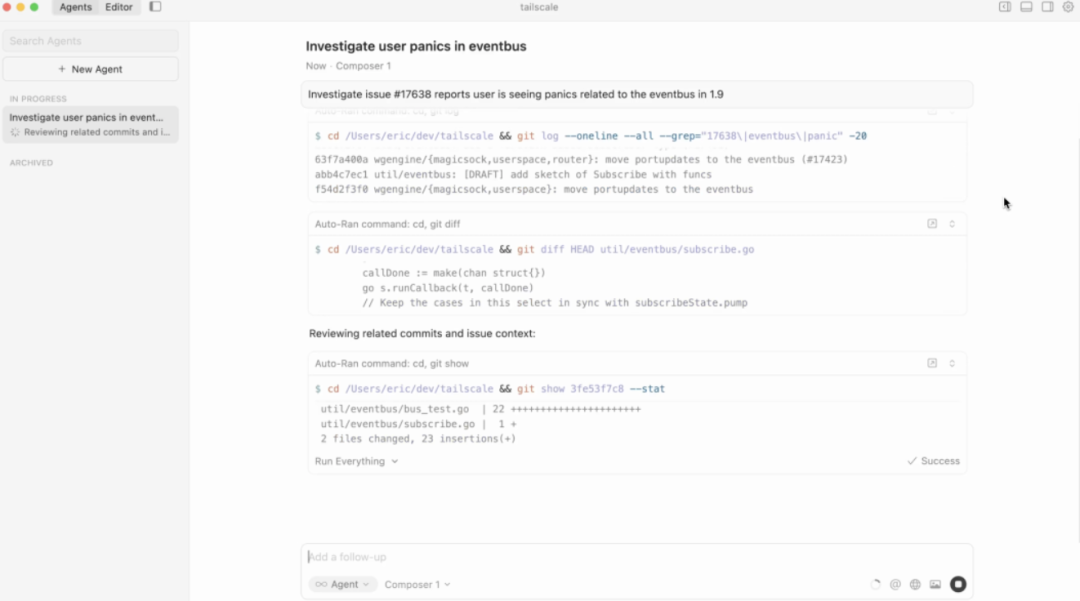The height and width of the screenshot is (601, 1080).
Task: Click the util/eventbus/subscribe.go stat line
Action: (x=418, y=424)
